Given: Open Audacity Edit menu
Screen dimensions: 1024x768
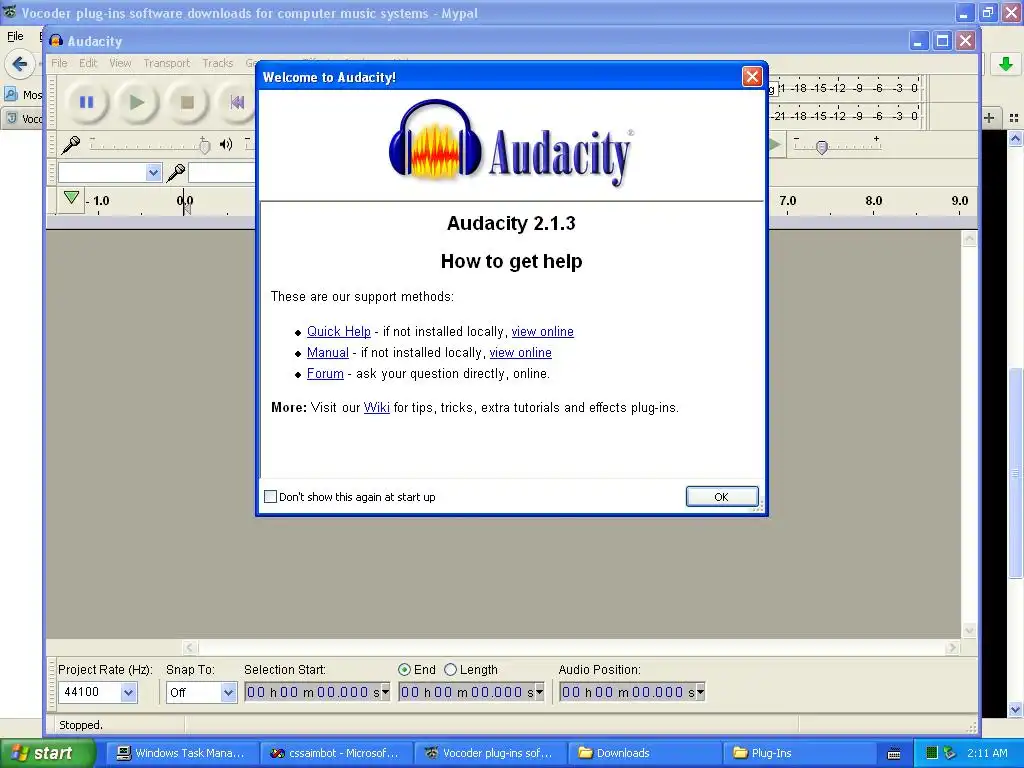Looking at the screenshot, I should click(x=88, y=63).
